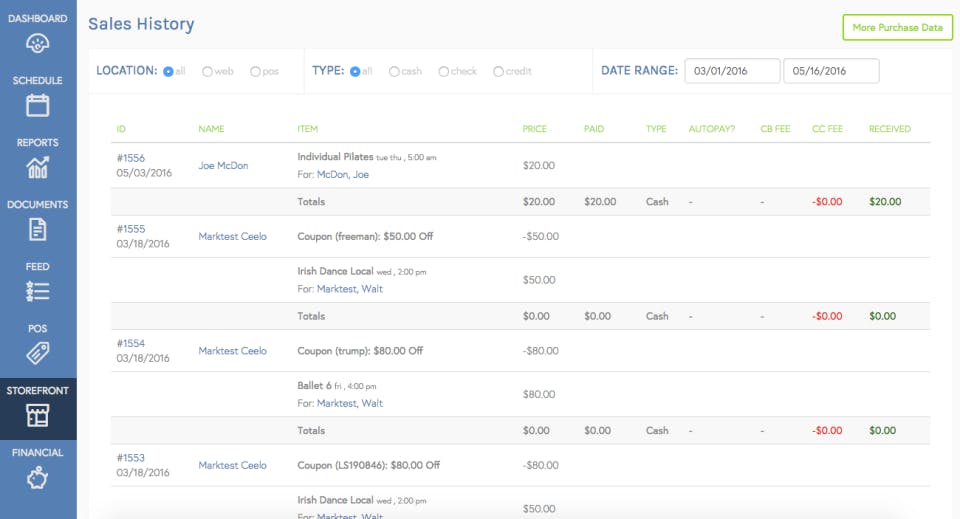
Task: Open the Feed list icon
Action: tap(38, 291)
